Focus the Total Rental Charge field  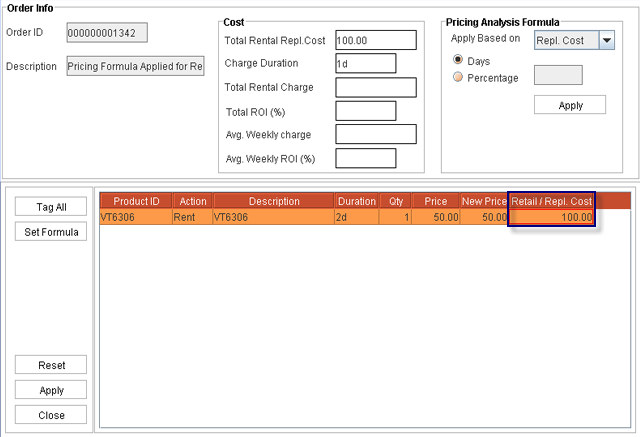[x=375, y=87]
